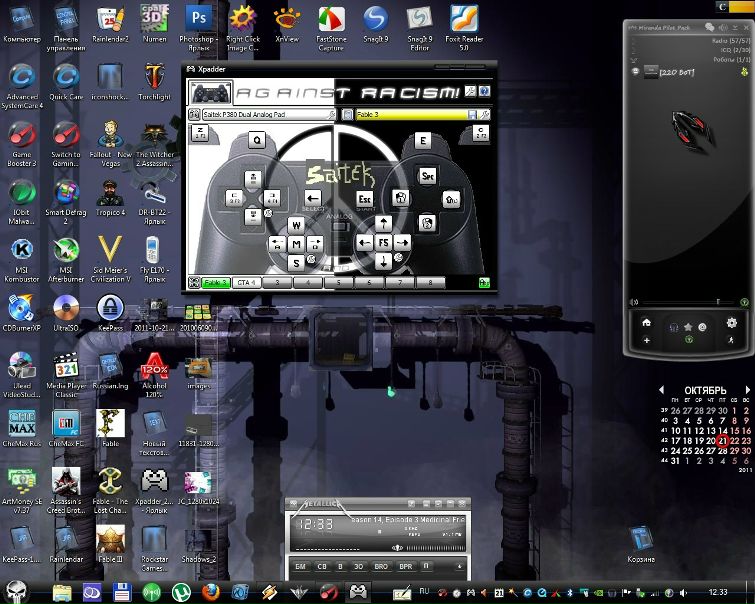The image size is (755, 604).
Task: Click the Xpadder gamepad taskbar button
Action: 358,591
